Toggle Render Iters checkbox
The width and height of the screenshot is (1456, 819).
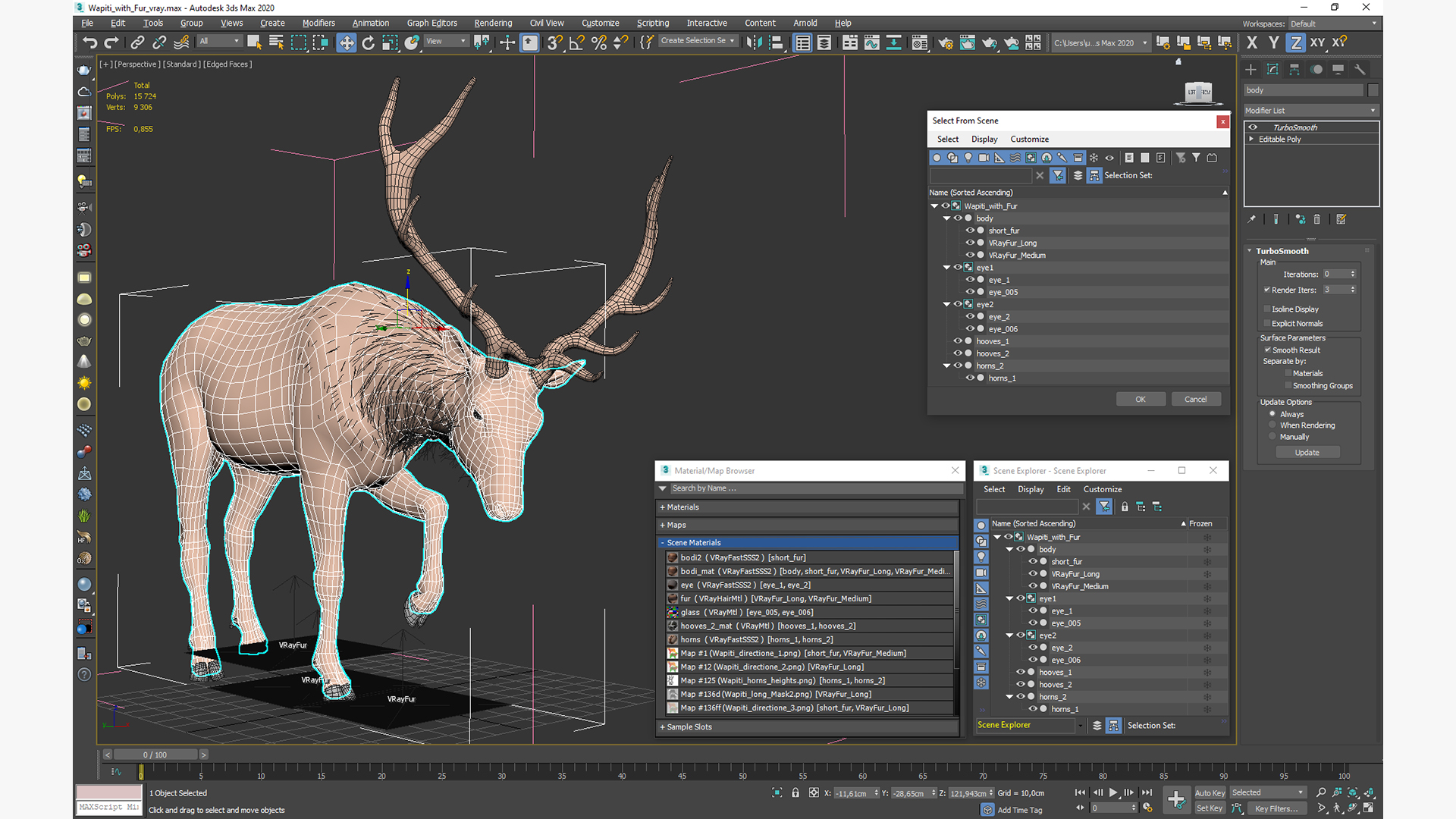tap(1267, 290)
